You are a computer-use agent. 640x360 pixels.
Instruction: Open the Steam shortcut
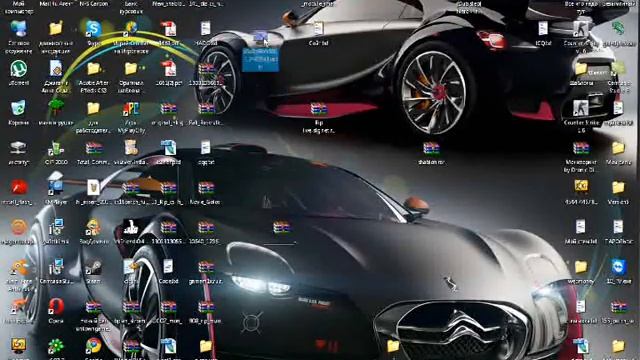[x=93, y=267]
